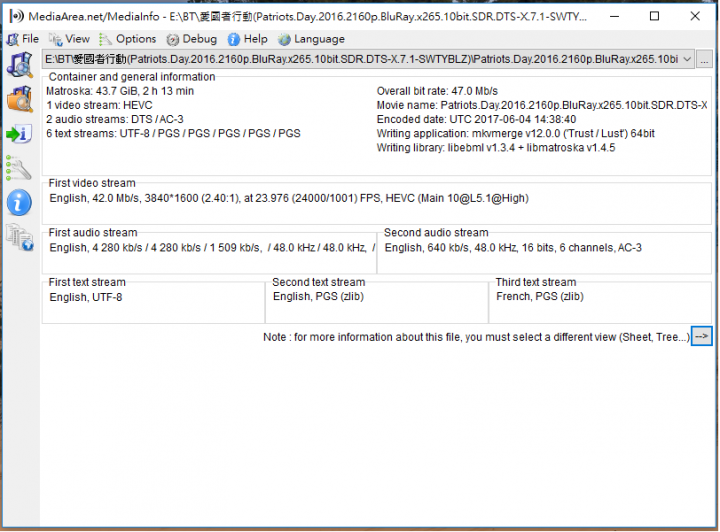The width and height of the screenshot is (720, 532).
Task: Click 'First audio stream' group label
Action: pyautogui.click(x=93, y=233)
